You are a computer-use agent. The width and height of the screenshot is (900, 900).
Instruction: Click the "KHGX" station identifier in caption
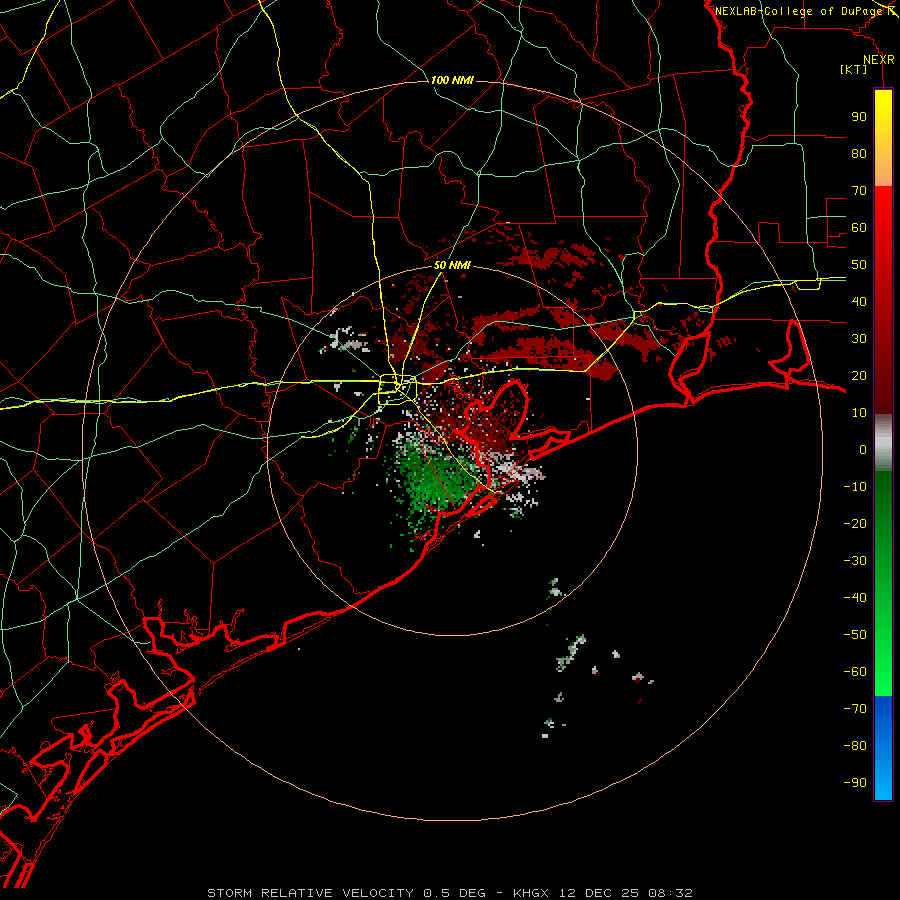coord(531,893)
